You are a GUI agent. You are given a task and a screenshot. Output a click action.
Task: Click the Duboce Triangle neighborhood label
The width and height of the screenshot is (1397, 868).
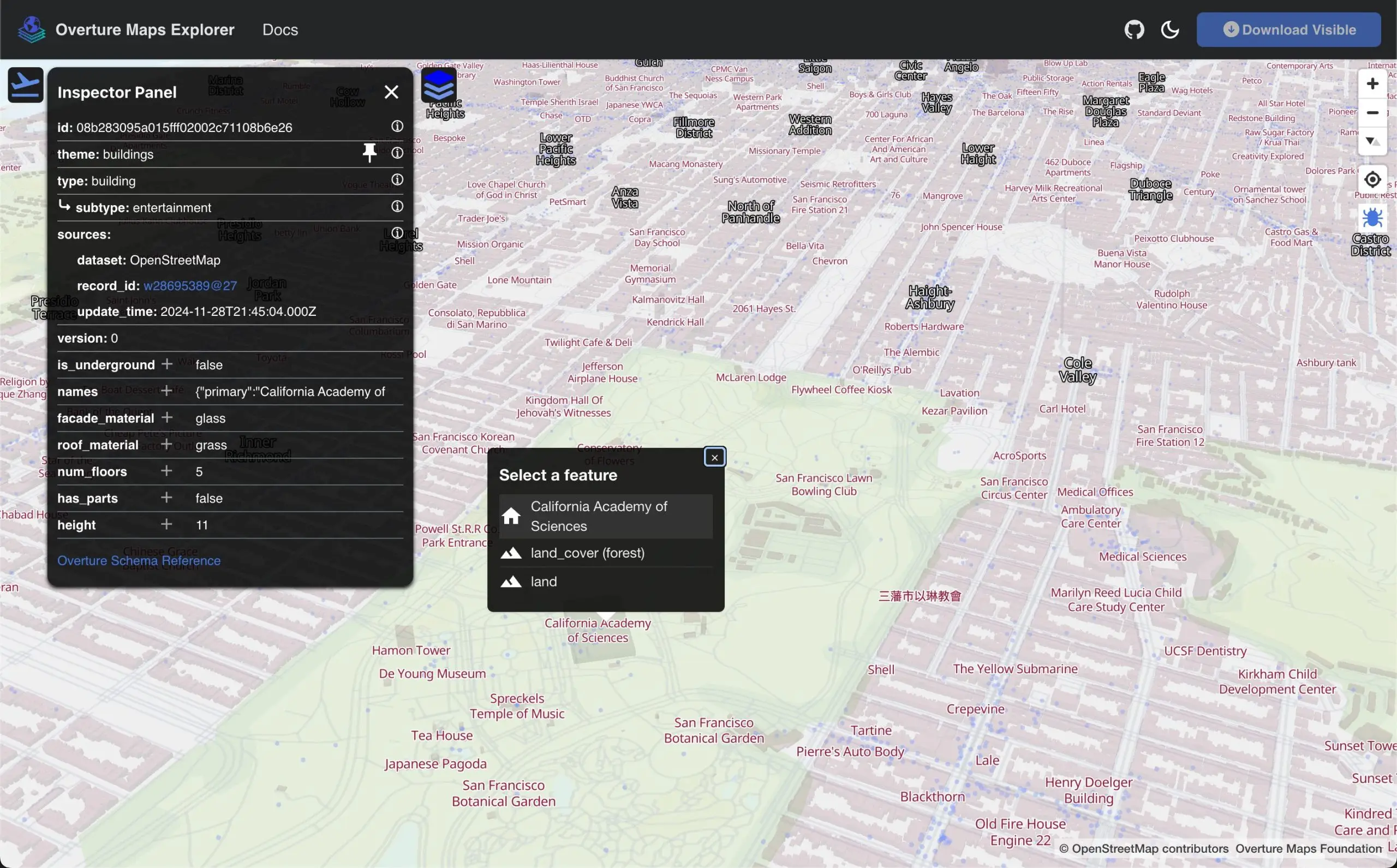coord(1150,189)
